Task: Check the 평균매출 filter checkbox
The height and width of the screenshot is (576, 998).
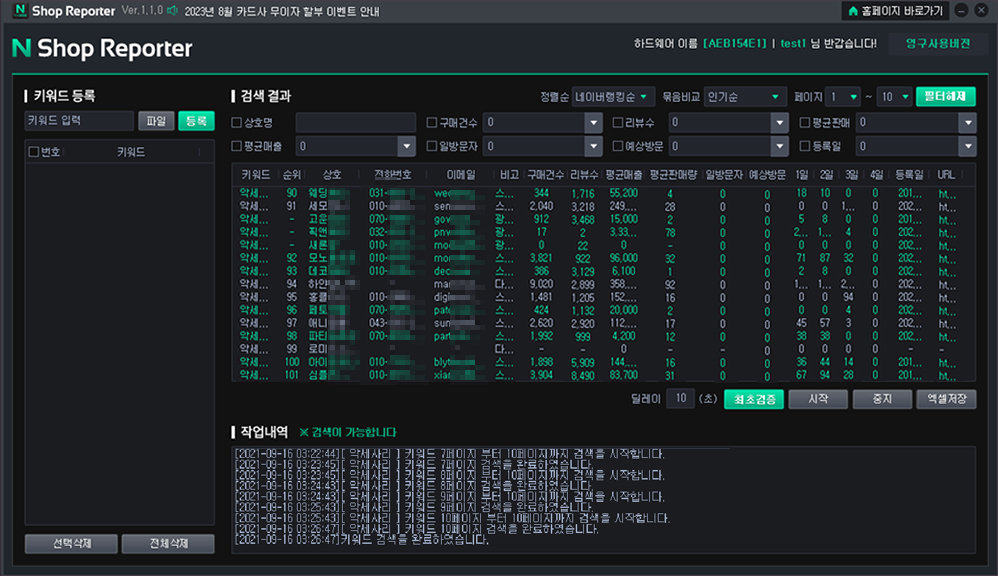Action: 237,146
